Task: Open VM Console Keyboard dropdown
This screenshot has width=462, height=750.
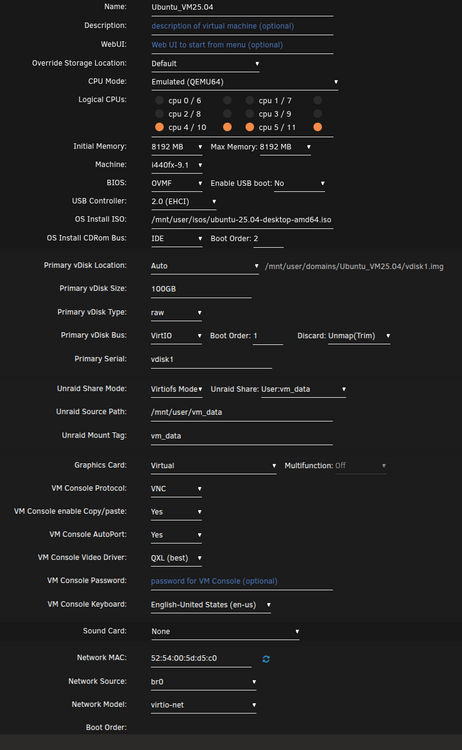Action: [x=211, y=605]
